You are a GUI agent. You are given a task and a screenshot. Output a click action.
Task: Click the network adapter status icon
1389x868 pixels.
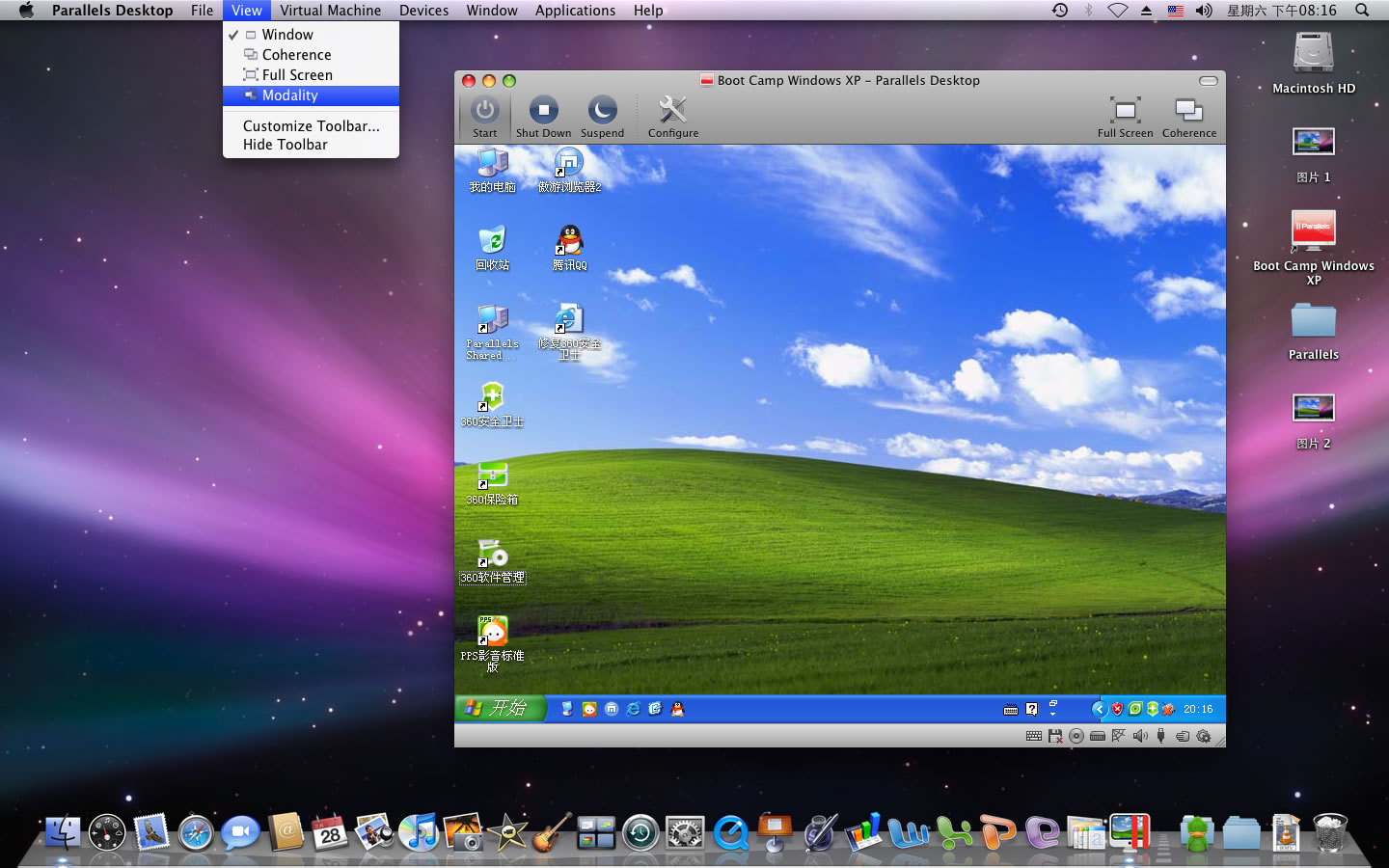[x=1119, y=736]
